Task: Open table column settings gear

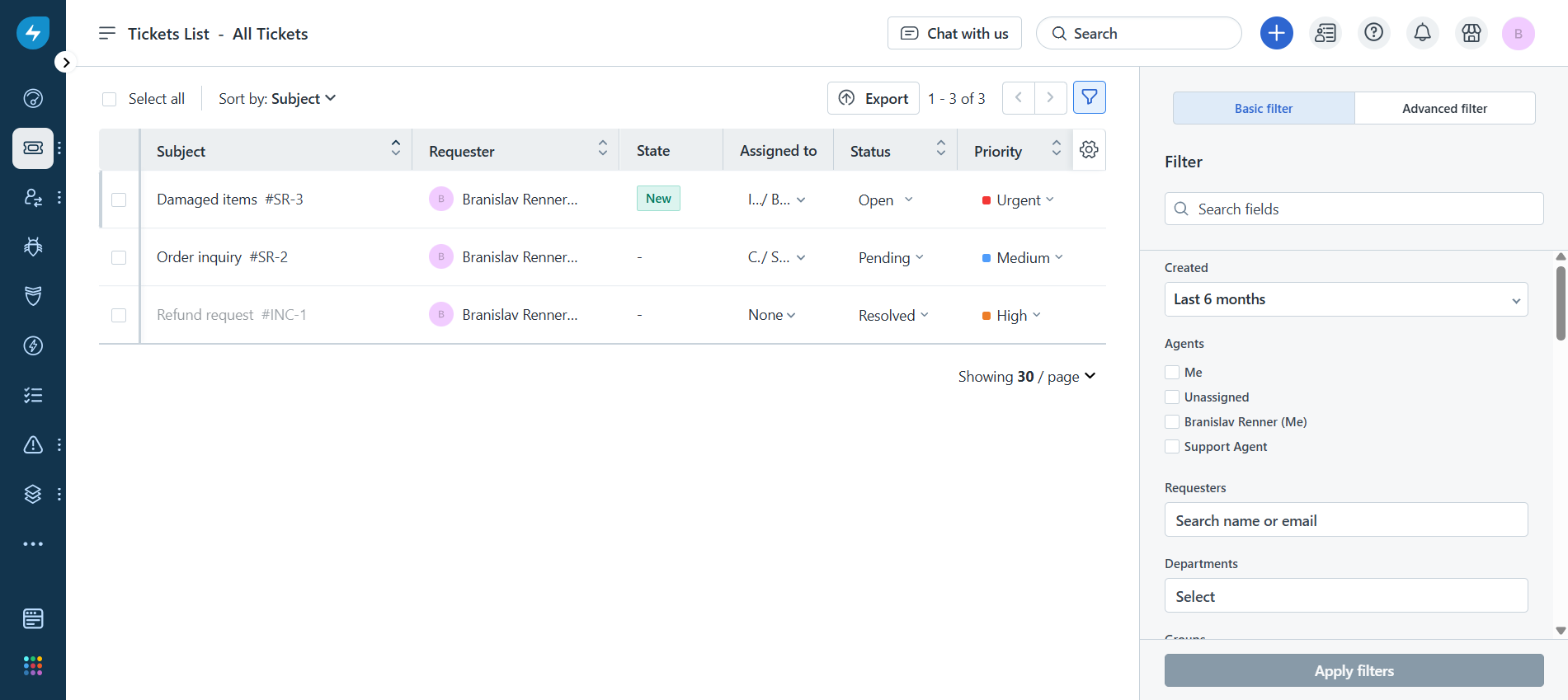Action: (1089, 150)
